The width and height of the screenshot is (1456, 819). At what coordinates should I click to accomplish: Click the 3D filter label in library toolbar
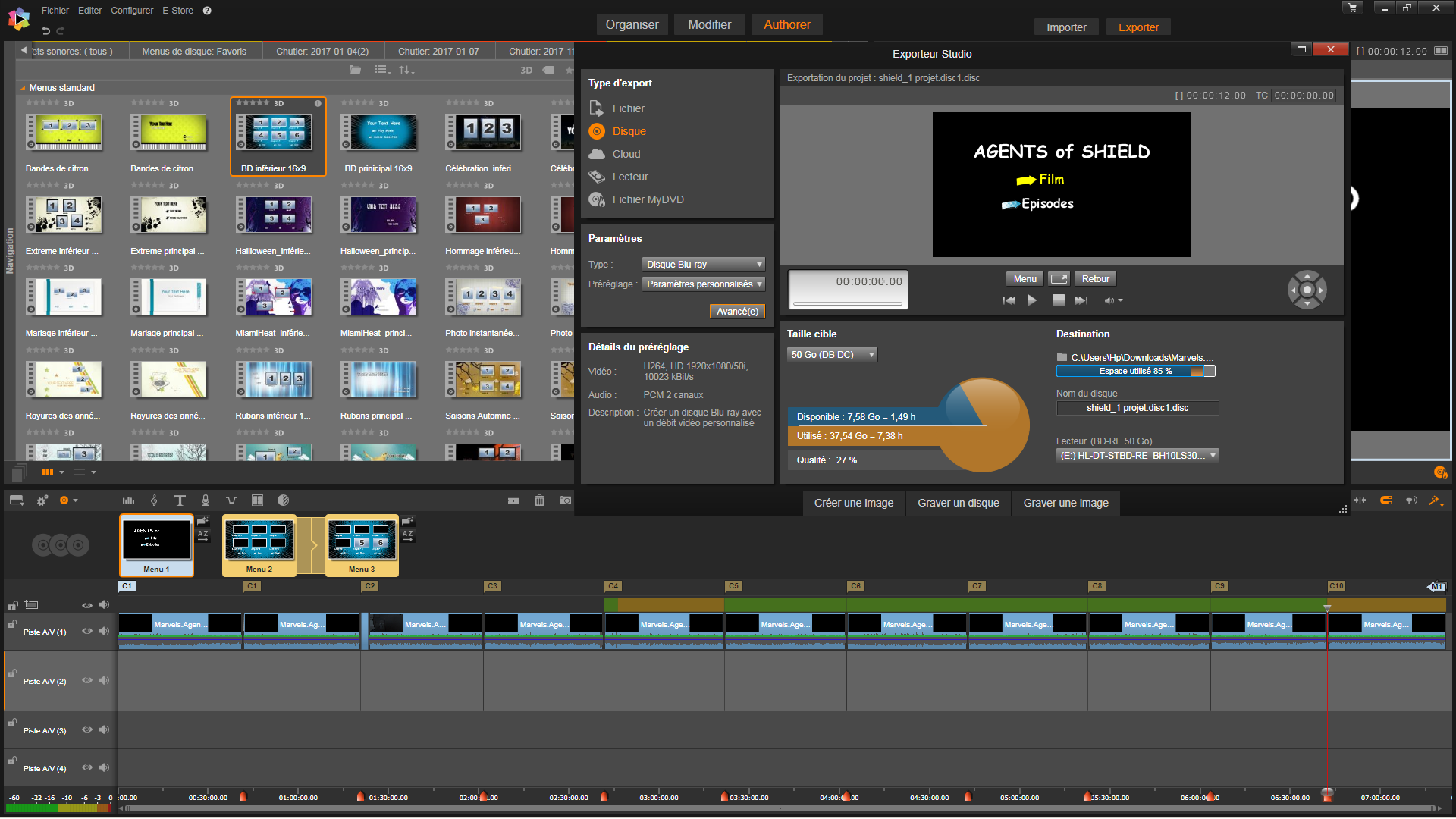coord(526,70)
